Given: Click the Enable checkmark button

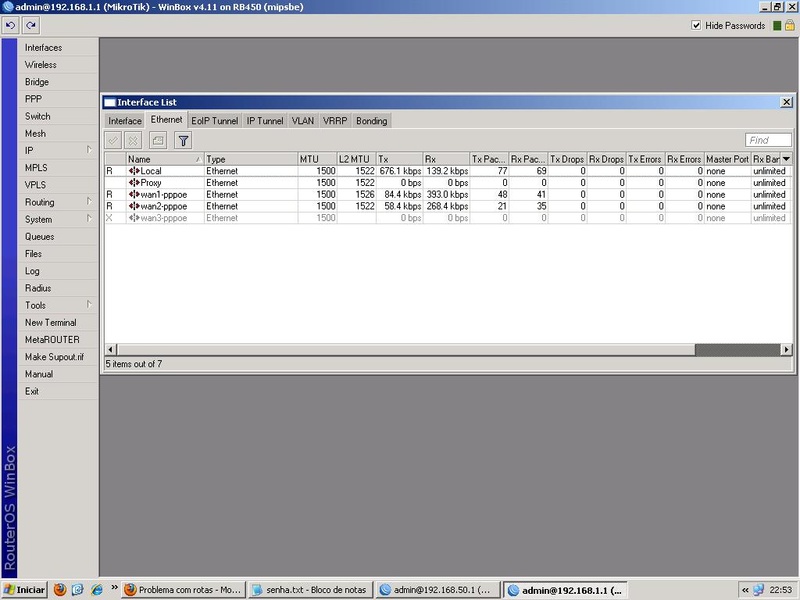Looking at the screenshot, I should click(113, 140).
